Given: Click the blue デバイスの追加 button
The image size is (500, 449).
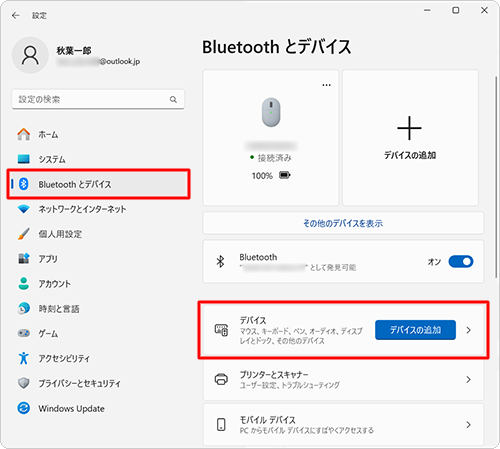Looking at the screenshot, I should pos(415,330).
